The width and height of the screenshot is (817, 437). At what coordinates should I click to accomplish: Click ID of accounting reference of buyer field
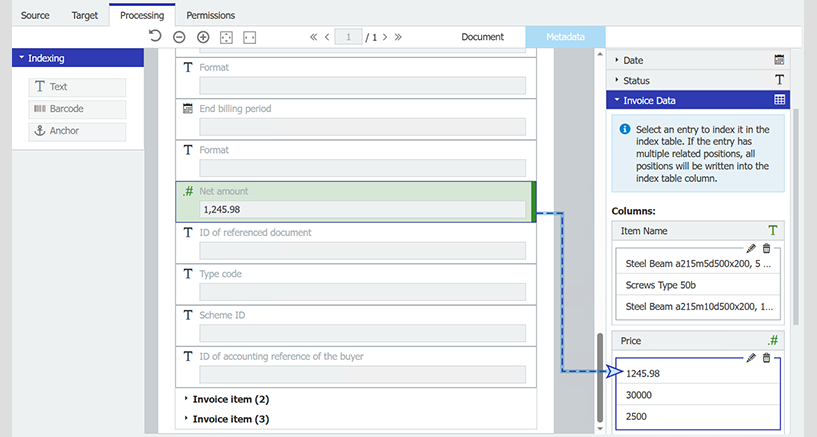363,374
